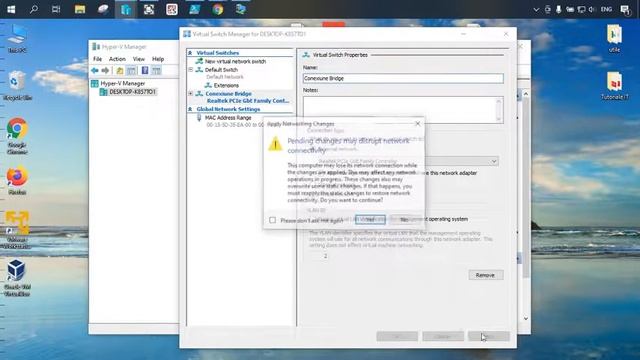Open notification center icon

[x=625, y=9]
